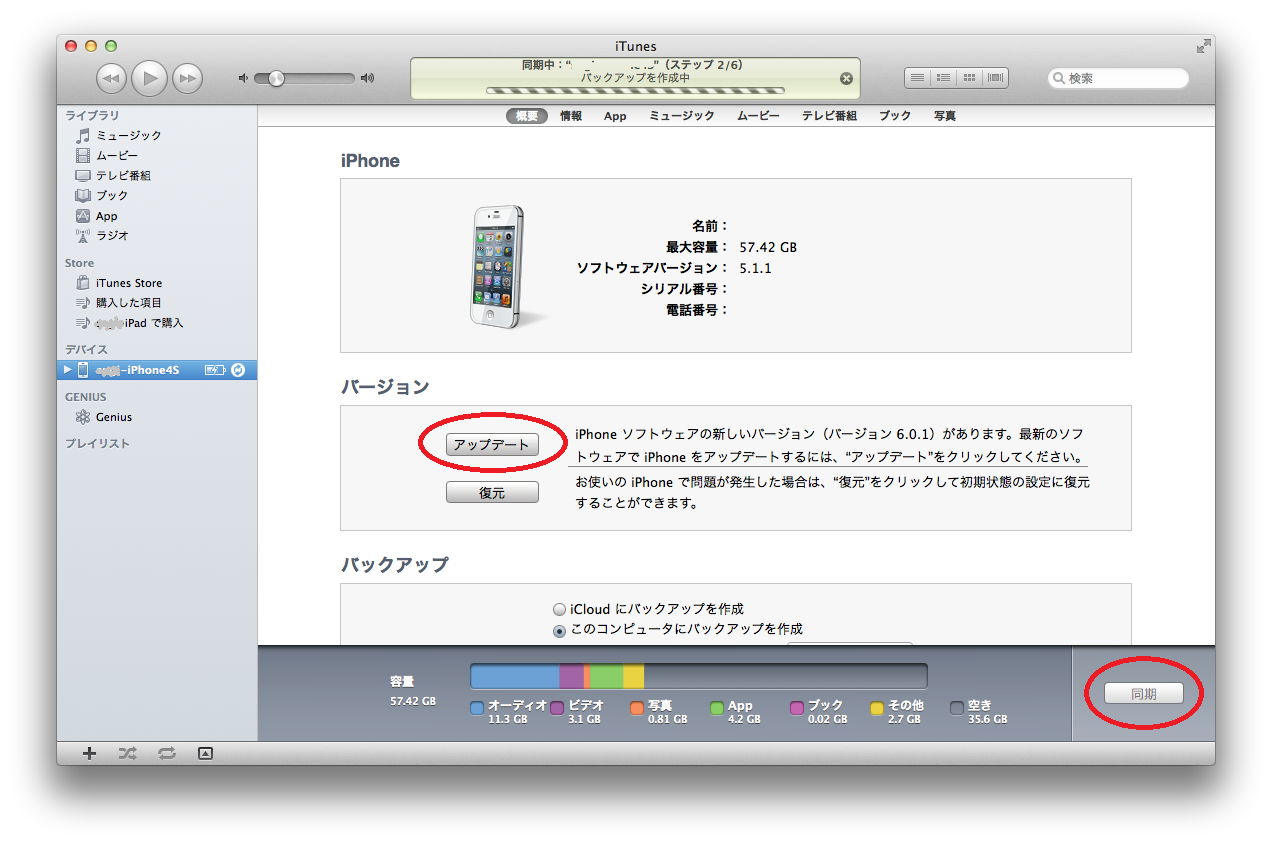Toggle shuffle icon in bottom bar
This screenshot has height=844, width=1272.
point(128,754)
